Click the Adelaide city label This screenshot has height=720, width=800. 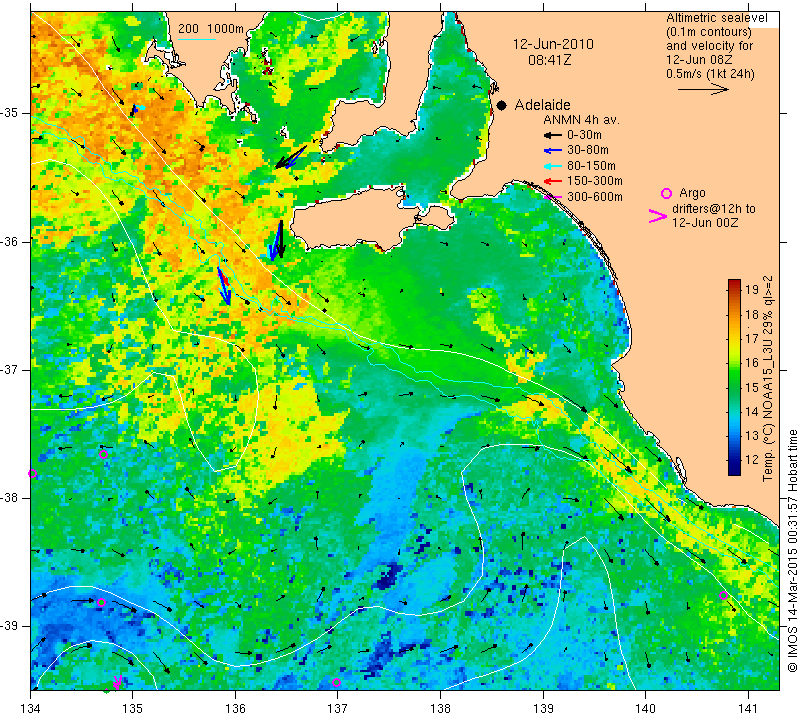542,105
